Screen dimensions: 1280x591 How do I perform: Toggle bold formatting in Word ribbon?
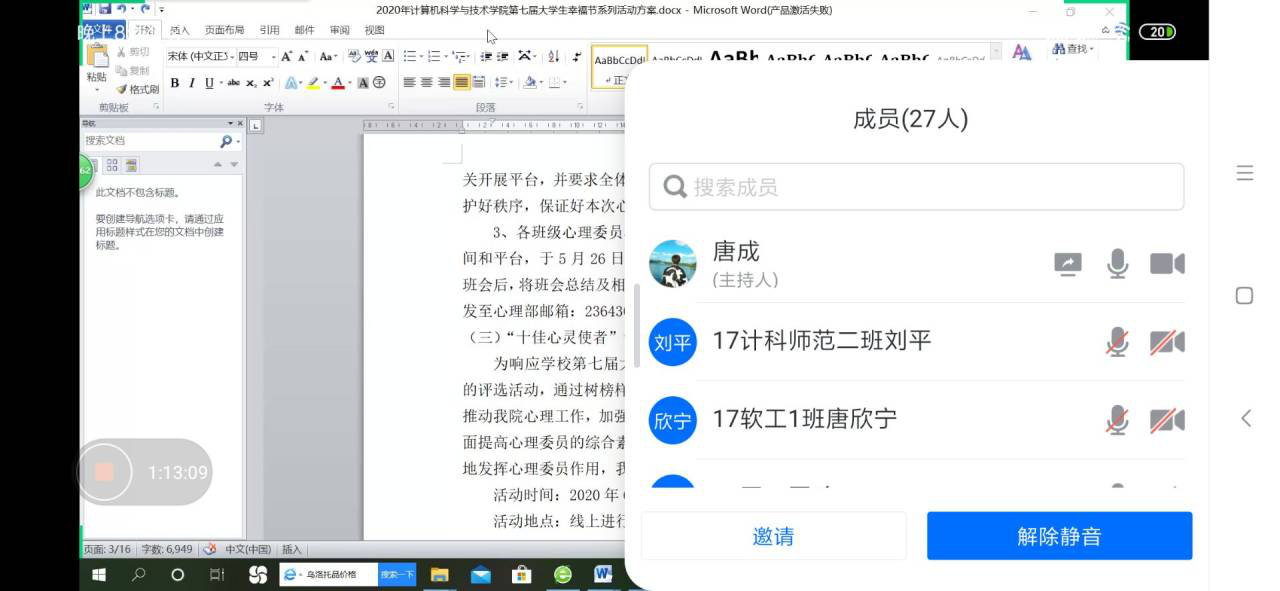(175, 83)
